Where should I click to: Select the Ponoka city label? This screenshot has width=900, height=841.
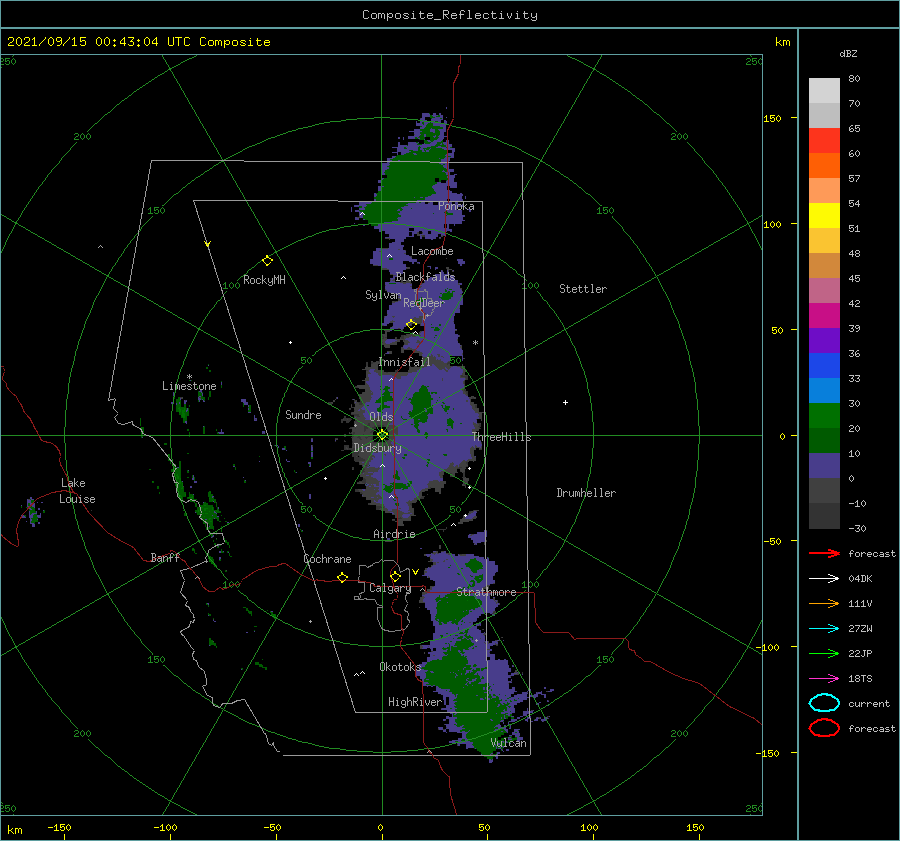pos(456,206)
